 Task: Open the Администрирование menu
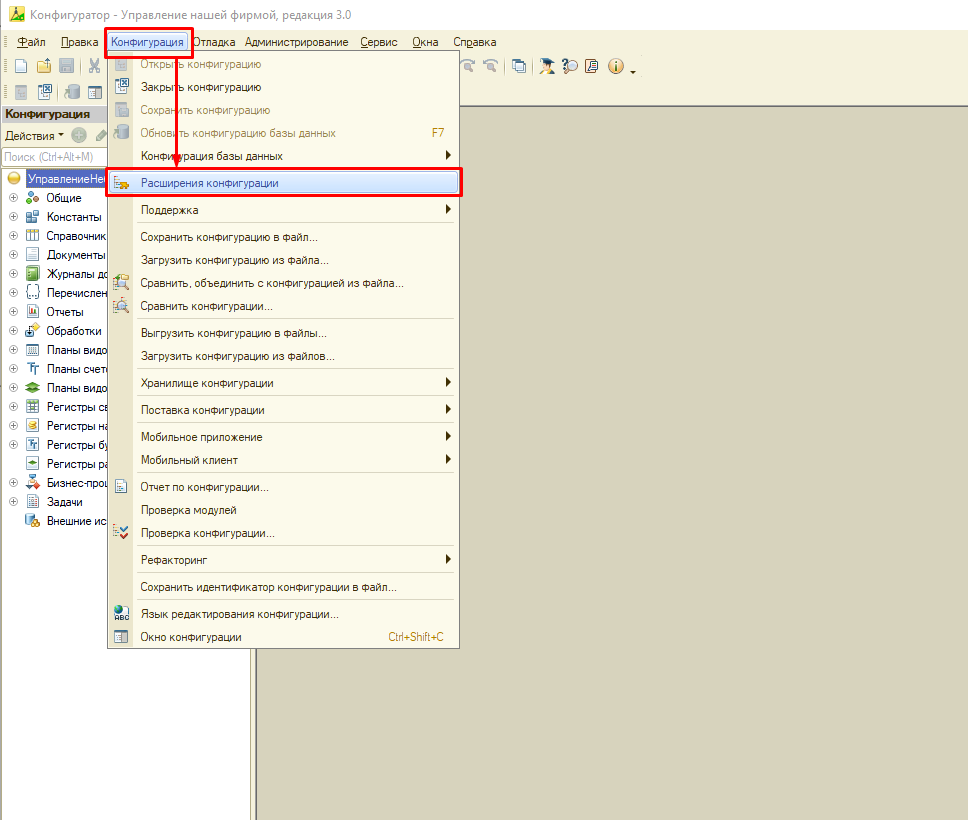click(x=296, y=42)
